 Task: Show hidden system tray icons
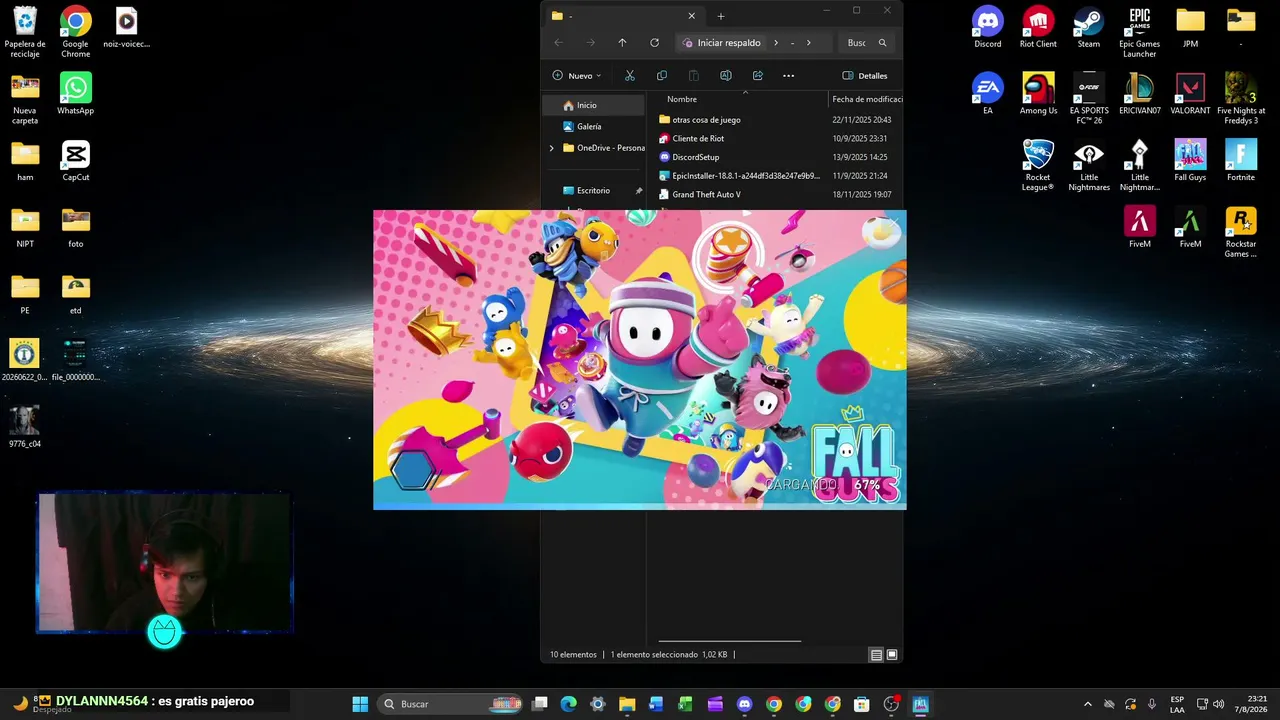coord(1088,704)
